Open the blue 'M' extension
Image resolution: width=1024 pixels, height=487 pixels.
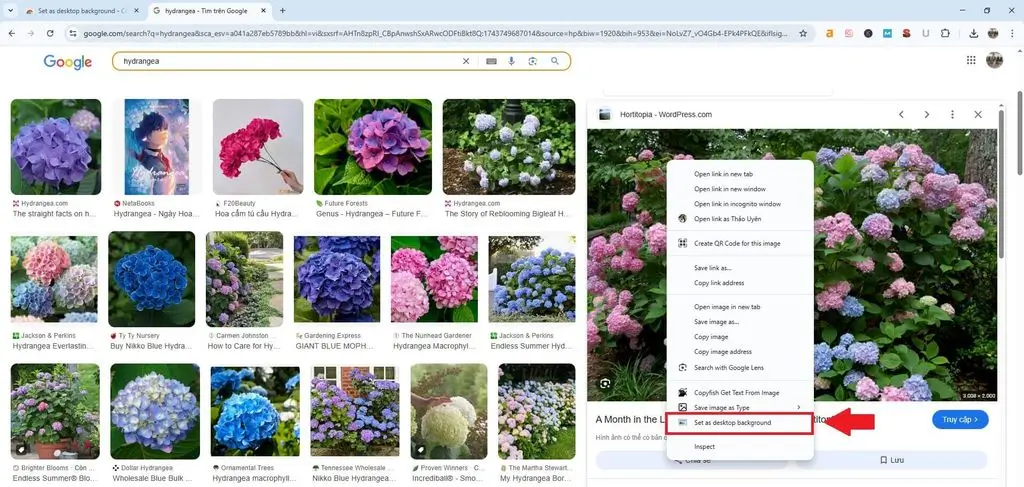coord(888,33)
